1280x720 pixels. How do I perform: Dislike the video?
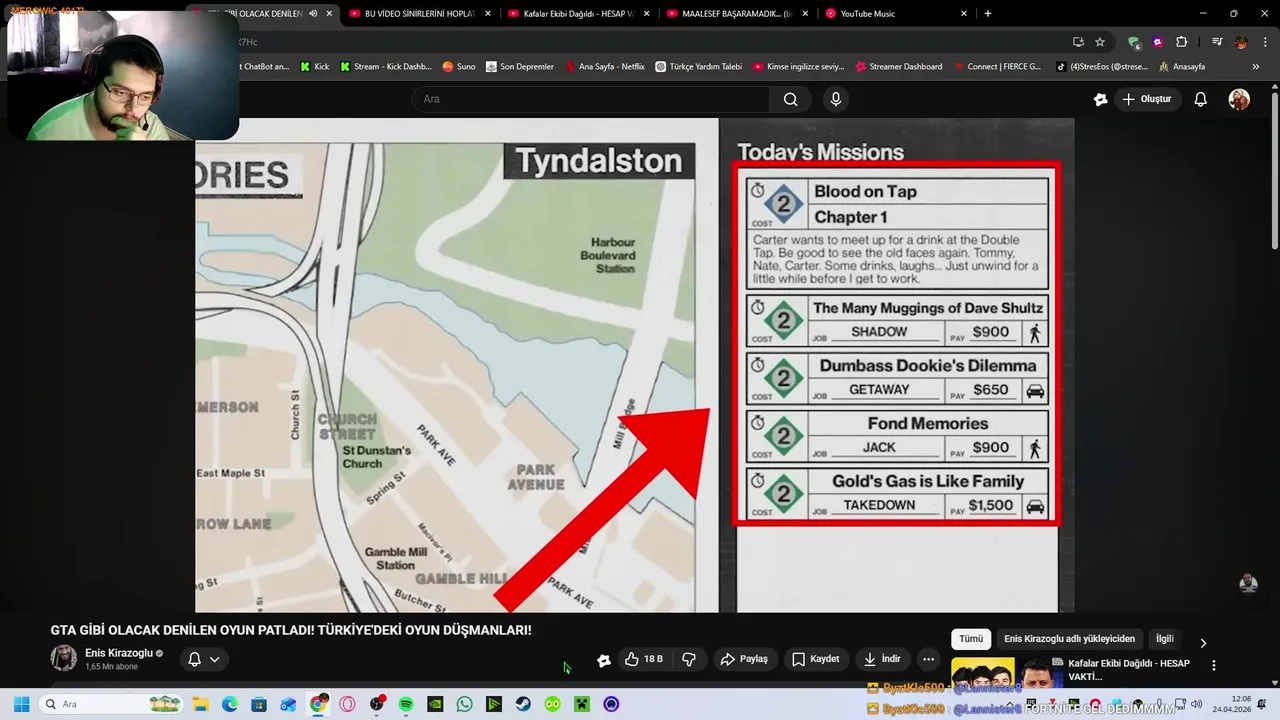[689, 659]
